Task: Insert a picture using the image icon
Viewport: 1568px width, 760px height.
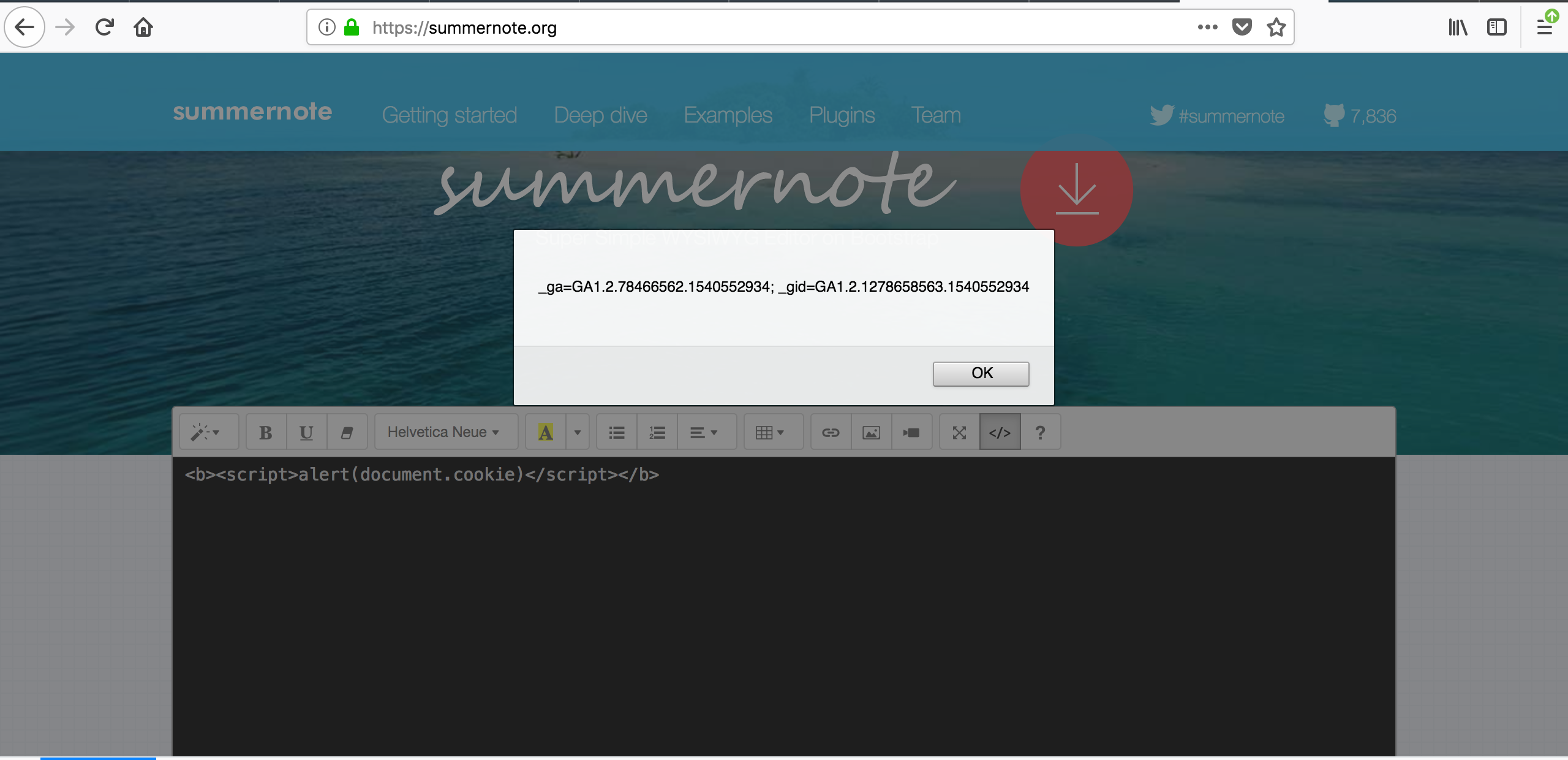Action: (x=871, y=431)
